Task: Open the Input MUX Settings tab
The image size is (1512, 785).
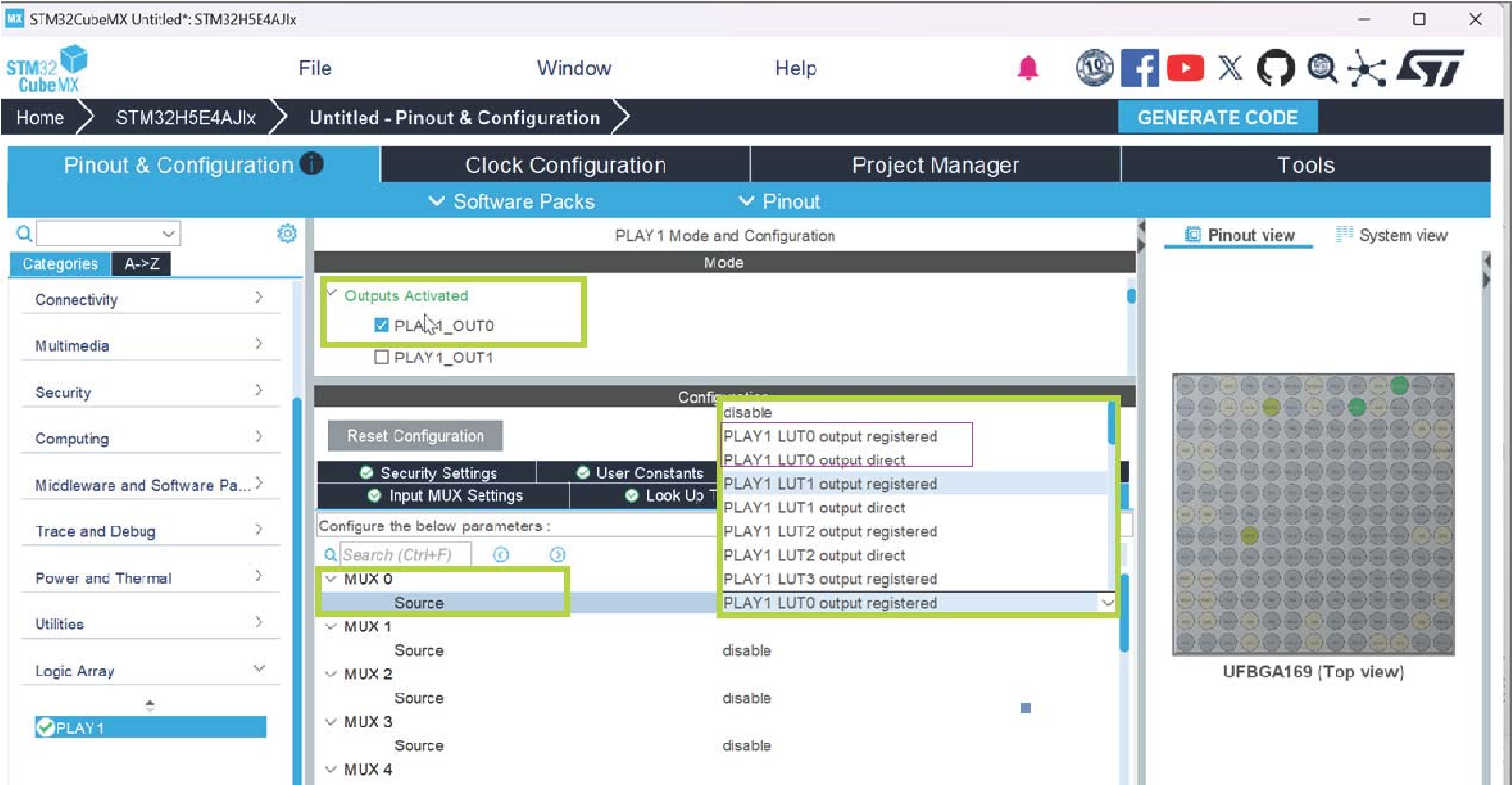Action: (445, 495)
